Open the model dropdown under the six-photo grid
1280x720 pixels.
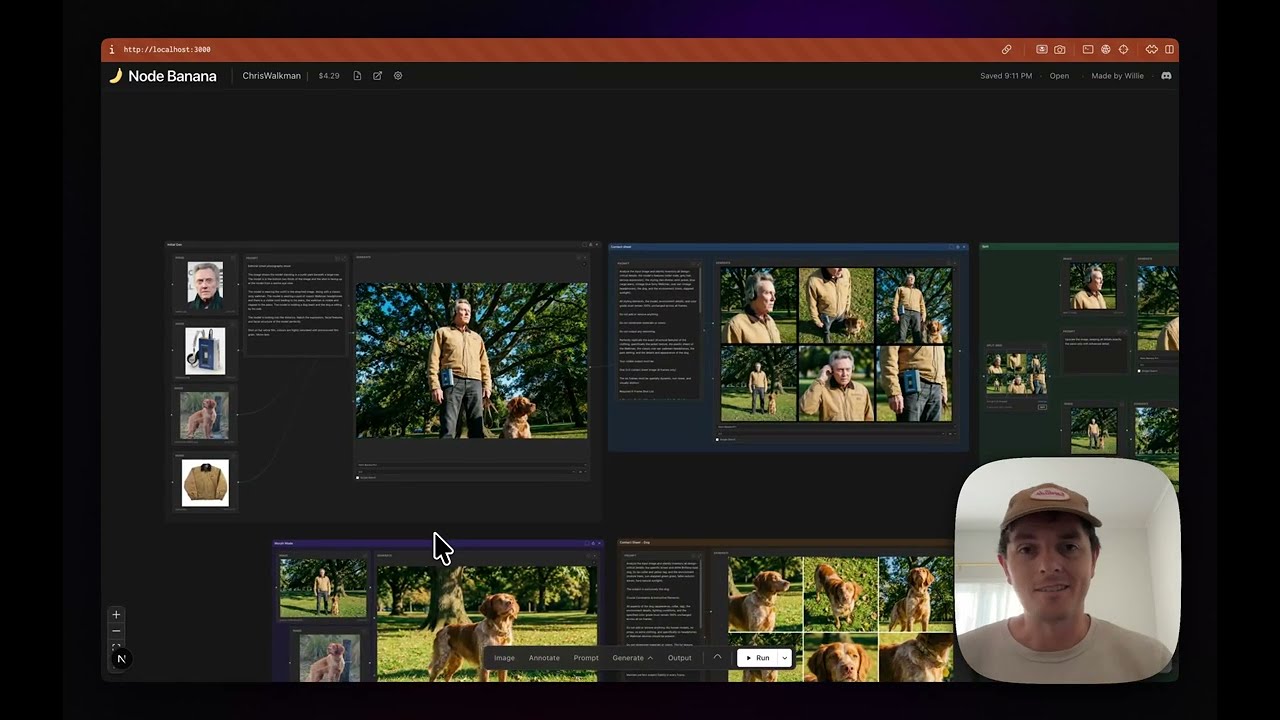point(835,427)
